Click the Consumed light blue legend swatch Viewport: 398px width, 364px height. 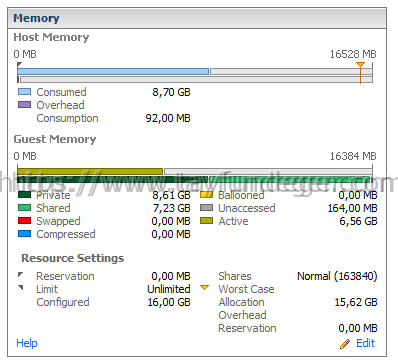point(24,92)
